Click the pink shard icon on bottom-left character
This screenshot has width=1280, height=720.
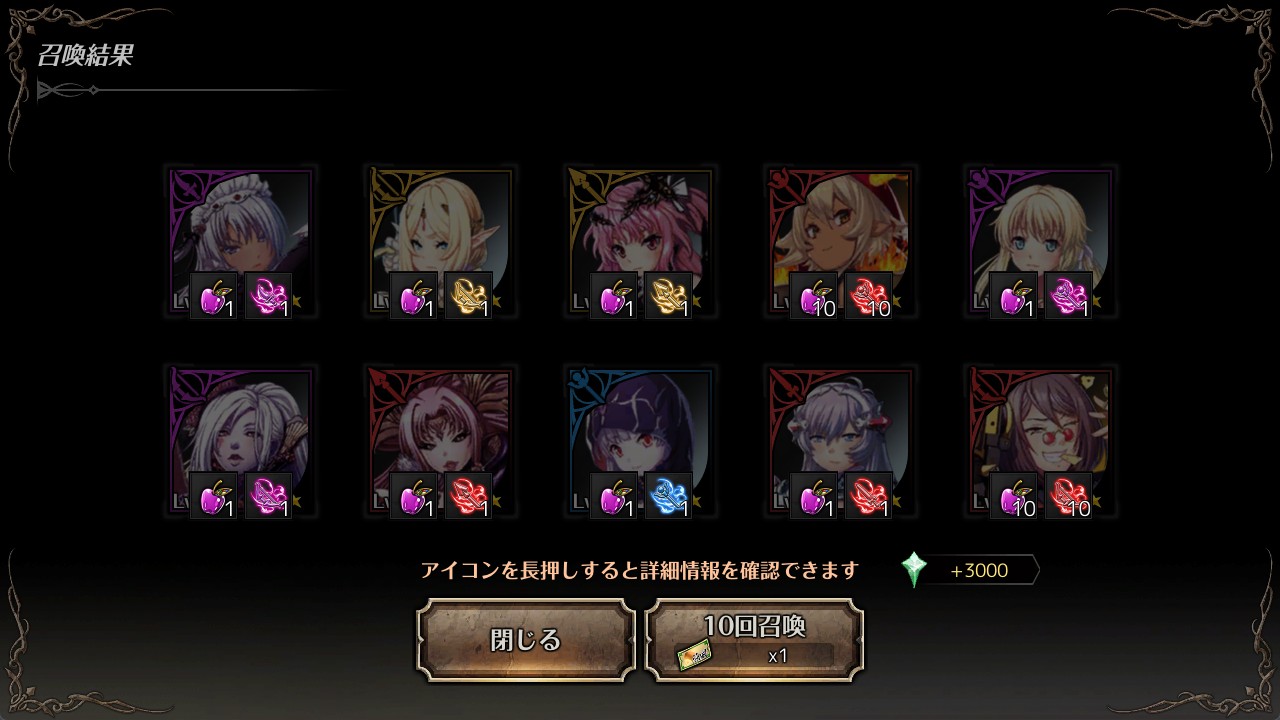tap(268, 496)
